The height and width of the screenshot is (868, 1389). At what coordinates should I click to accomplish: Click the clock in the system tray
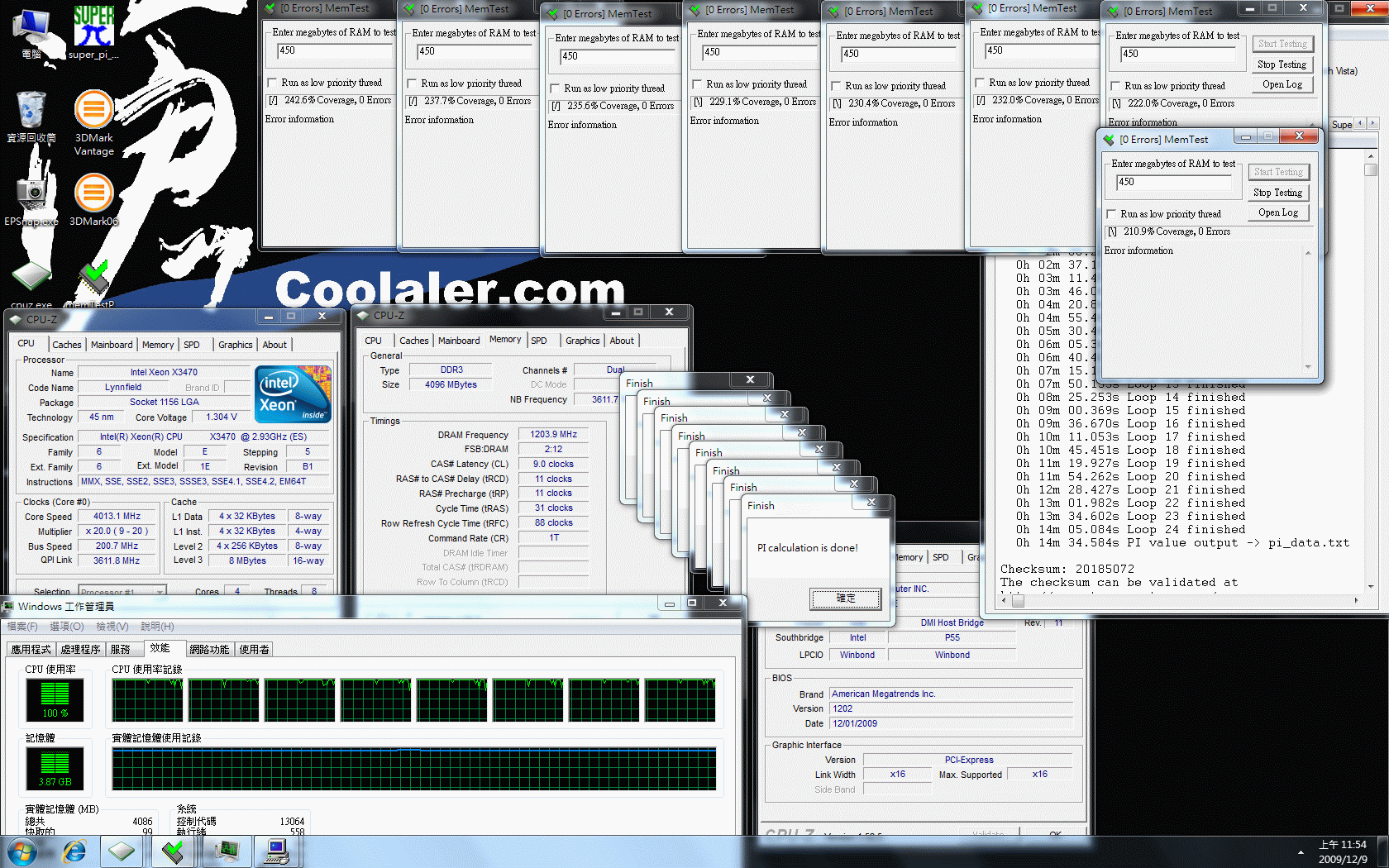(x=1343, y=851)
